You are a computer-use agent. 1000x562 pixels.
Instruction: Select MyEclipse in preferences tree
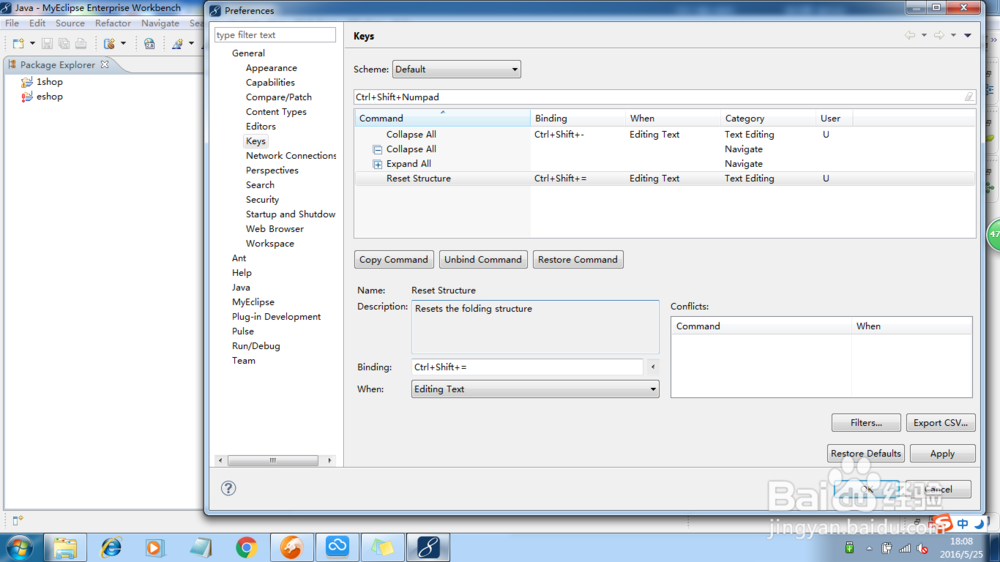pos(253,302)
